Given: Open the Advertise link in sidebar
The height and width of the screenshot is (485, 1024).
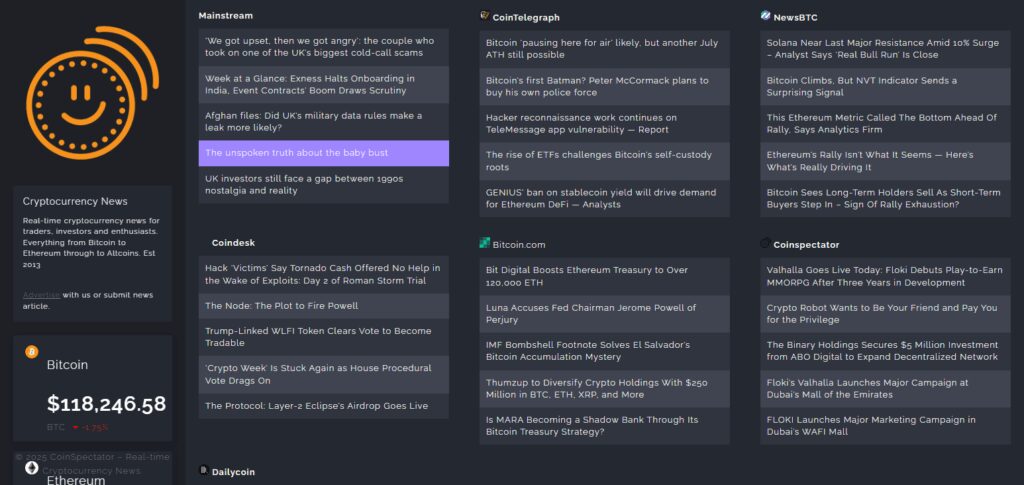Looking at the screenshot, I should [41, 295].
